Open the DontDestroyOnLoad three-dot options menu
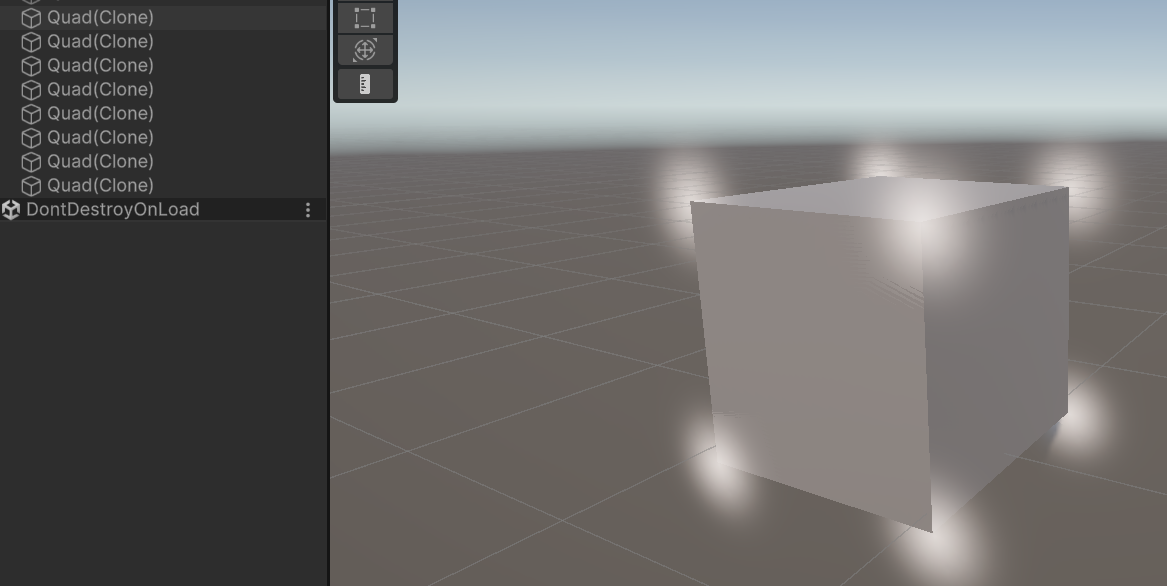 click(307, 209)
